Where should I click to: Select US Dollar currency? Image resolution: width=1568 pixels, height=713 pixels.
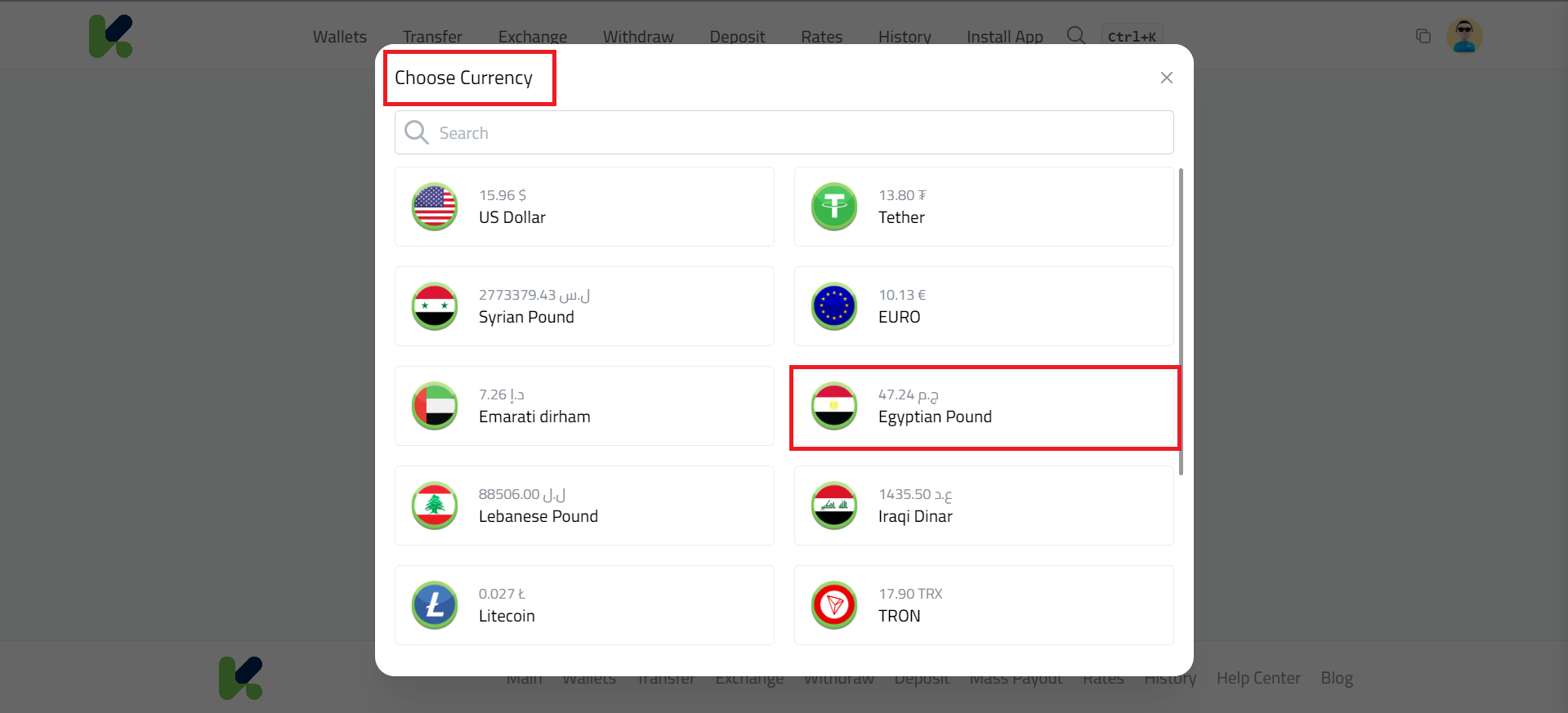click(x=584, y=207)
